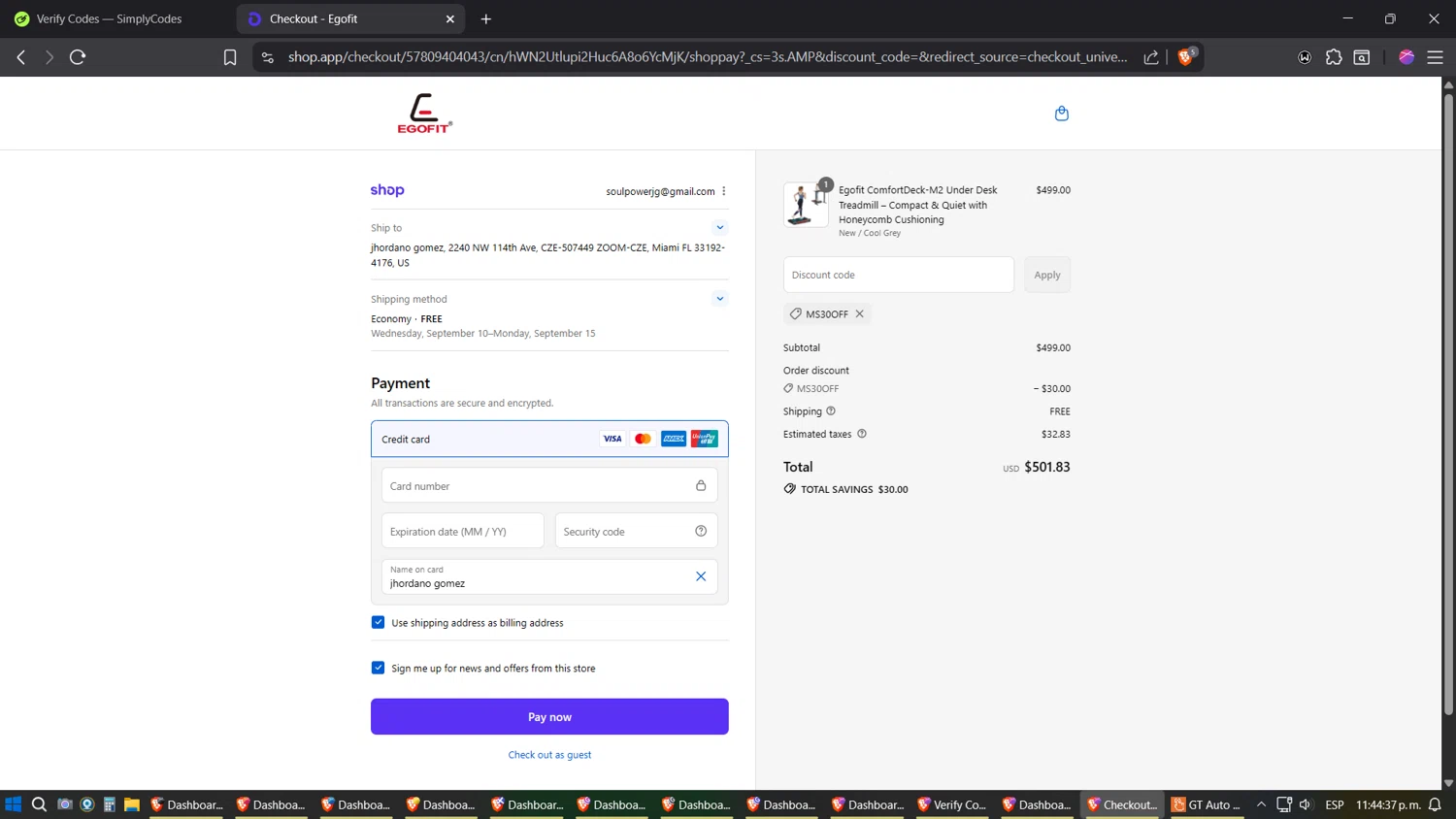Viewport: 1456px width, 819px height.
Task: Click the UnionPay icon
Action: [x=705, y=439]
